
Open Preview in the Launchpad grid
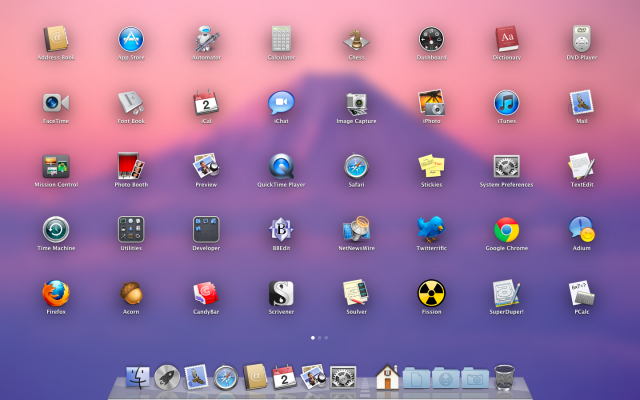coord(206,166)
